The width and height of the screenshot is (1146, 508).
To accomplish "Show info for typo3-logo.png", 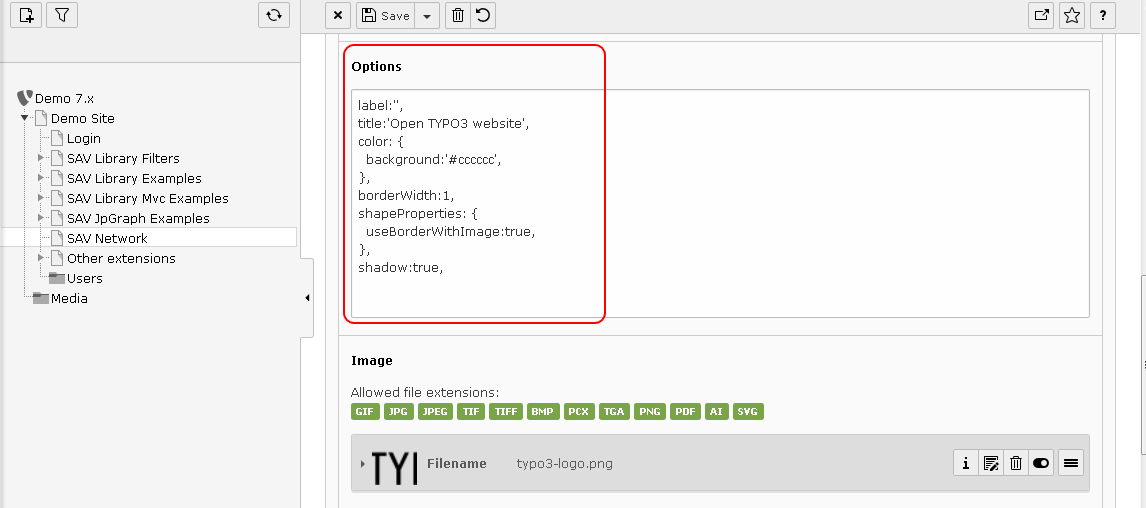I will click(966, 463).
